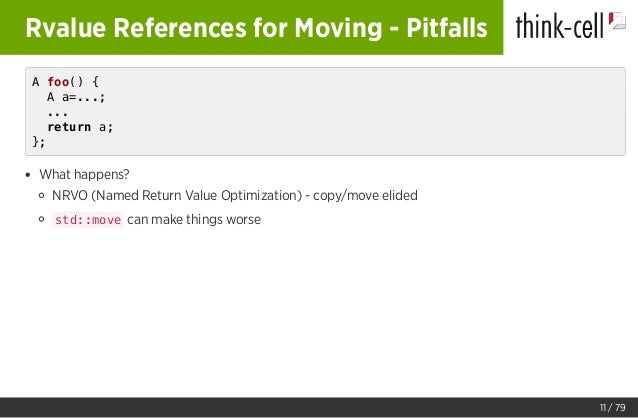
Task: Click the text 'can make things worse'
Action: pos(194,220)
